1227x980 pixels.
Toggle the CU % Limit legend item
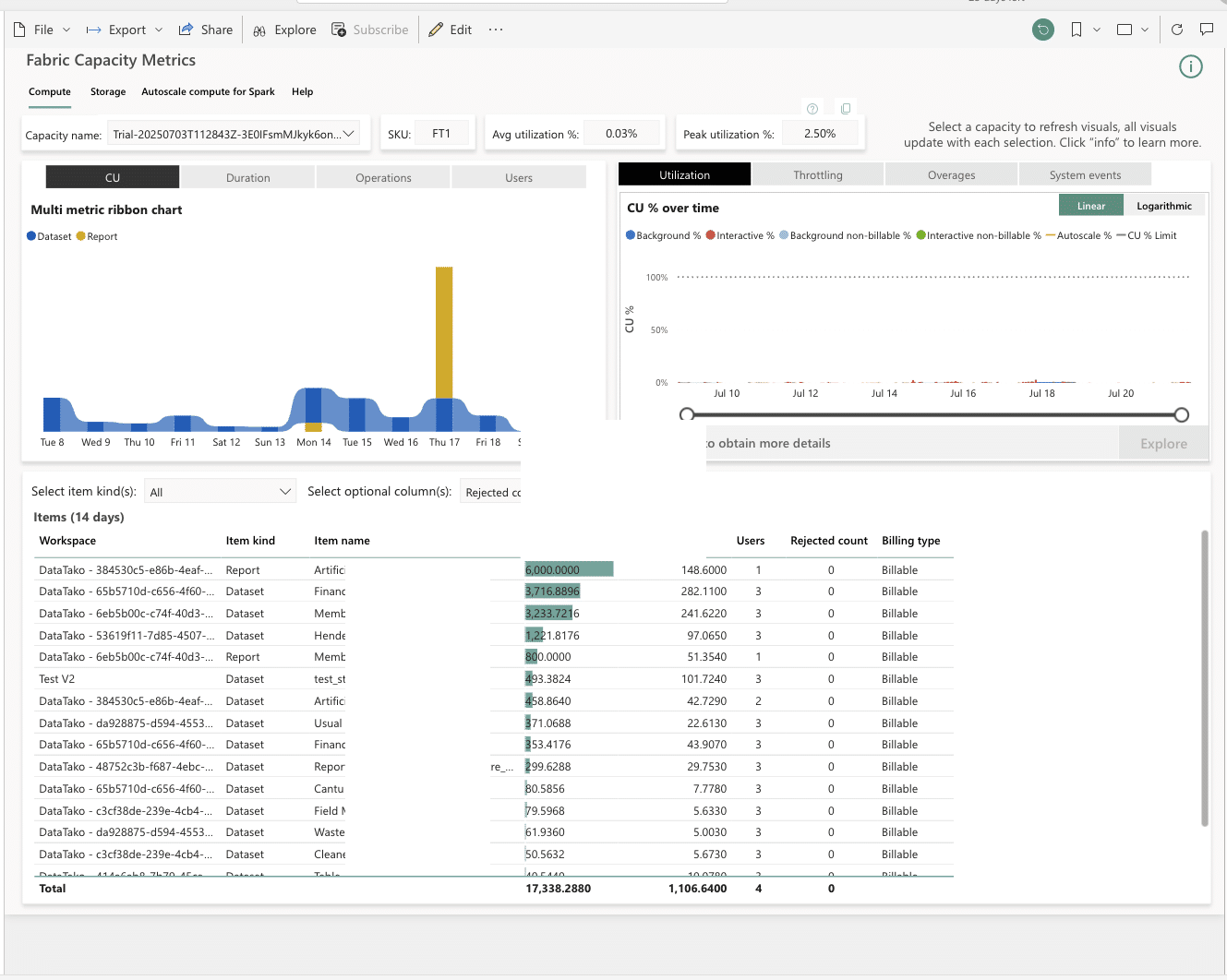click(x=1147, y=235)
